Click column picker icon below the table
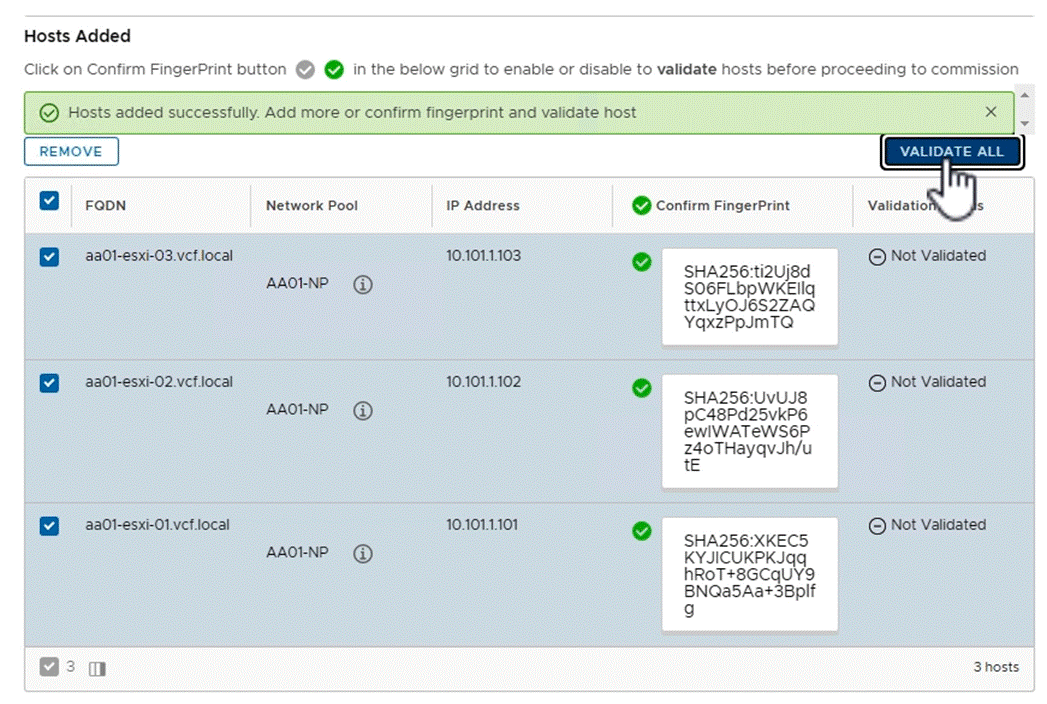 96,667
